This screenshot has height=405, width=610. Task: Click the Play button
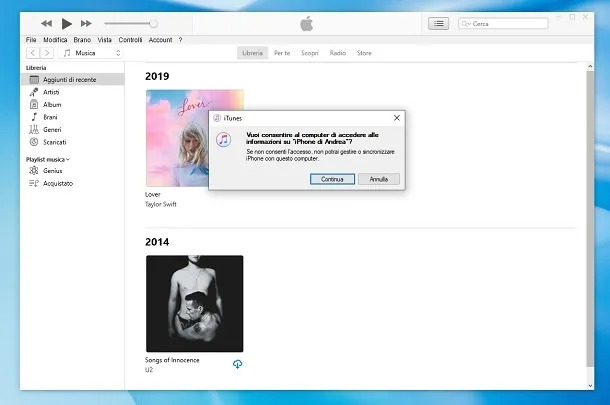click(67, 23)
